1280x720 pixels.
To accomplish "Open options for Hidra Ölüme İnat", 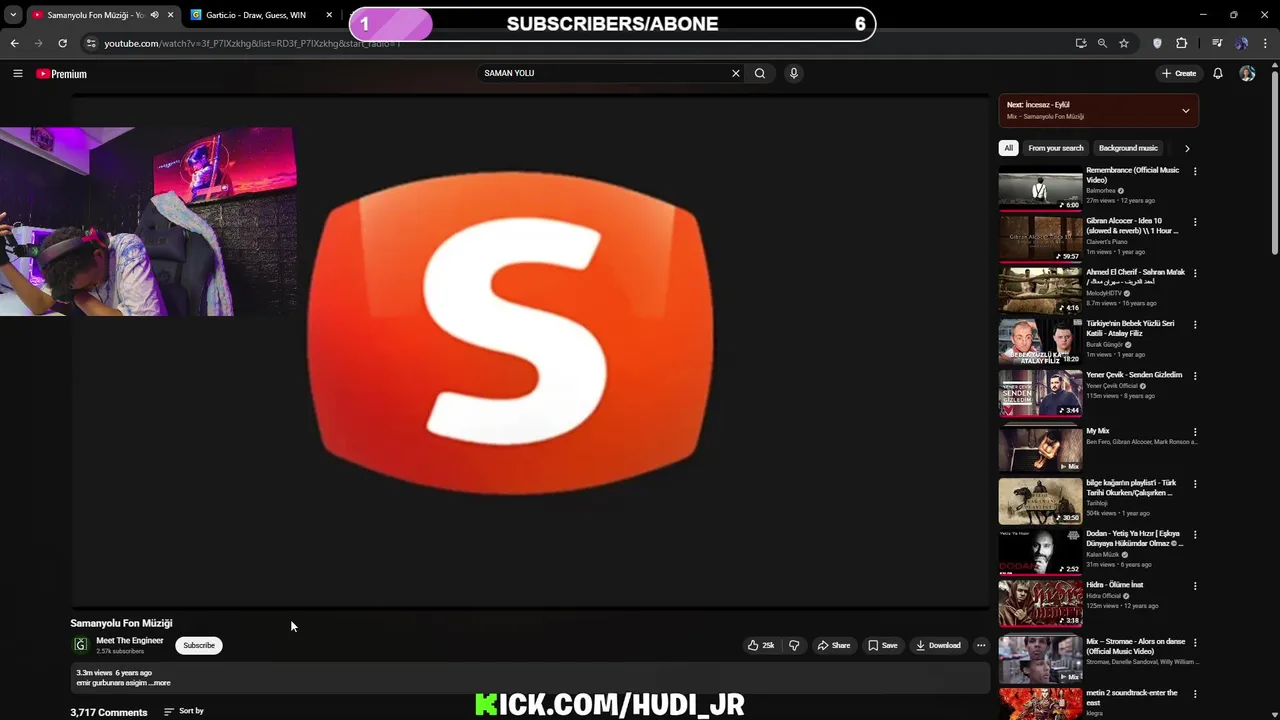I will point(1195,586).
